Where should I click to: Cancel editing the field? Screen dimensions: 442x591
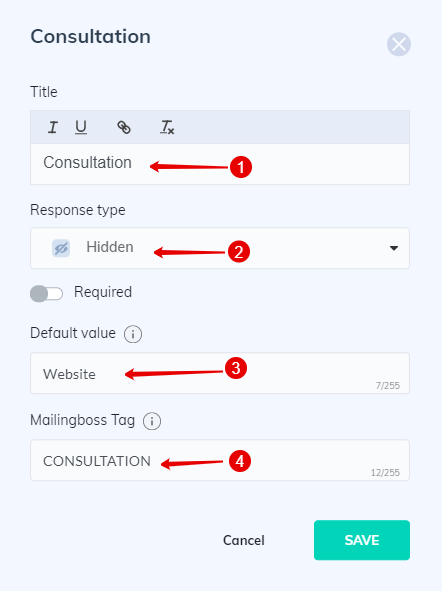coord(243,540)
